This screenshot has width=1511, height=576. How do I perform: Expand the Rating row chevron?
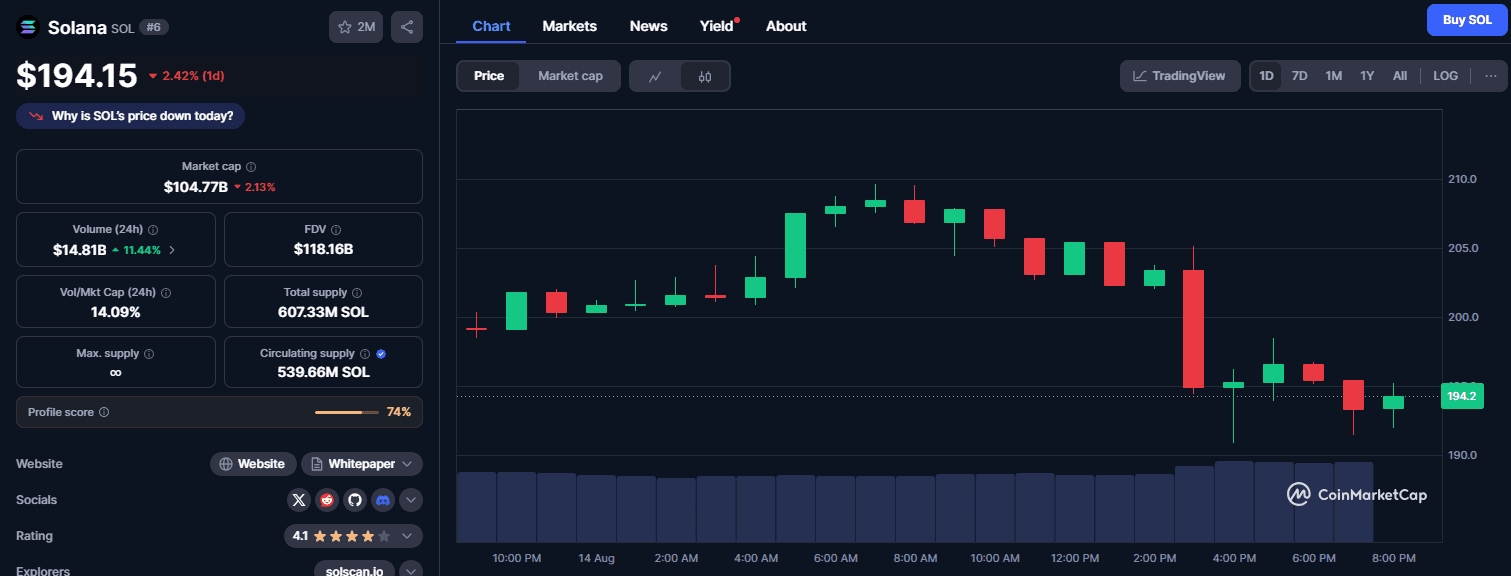tap(407, 536)
